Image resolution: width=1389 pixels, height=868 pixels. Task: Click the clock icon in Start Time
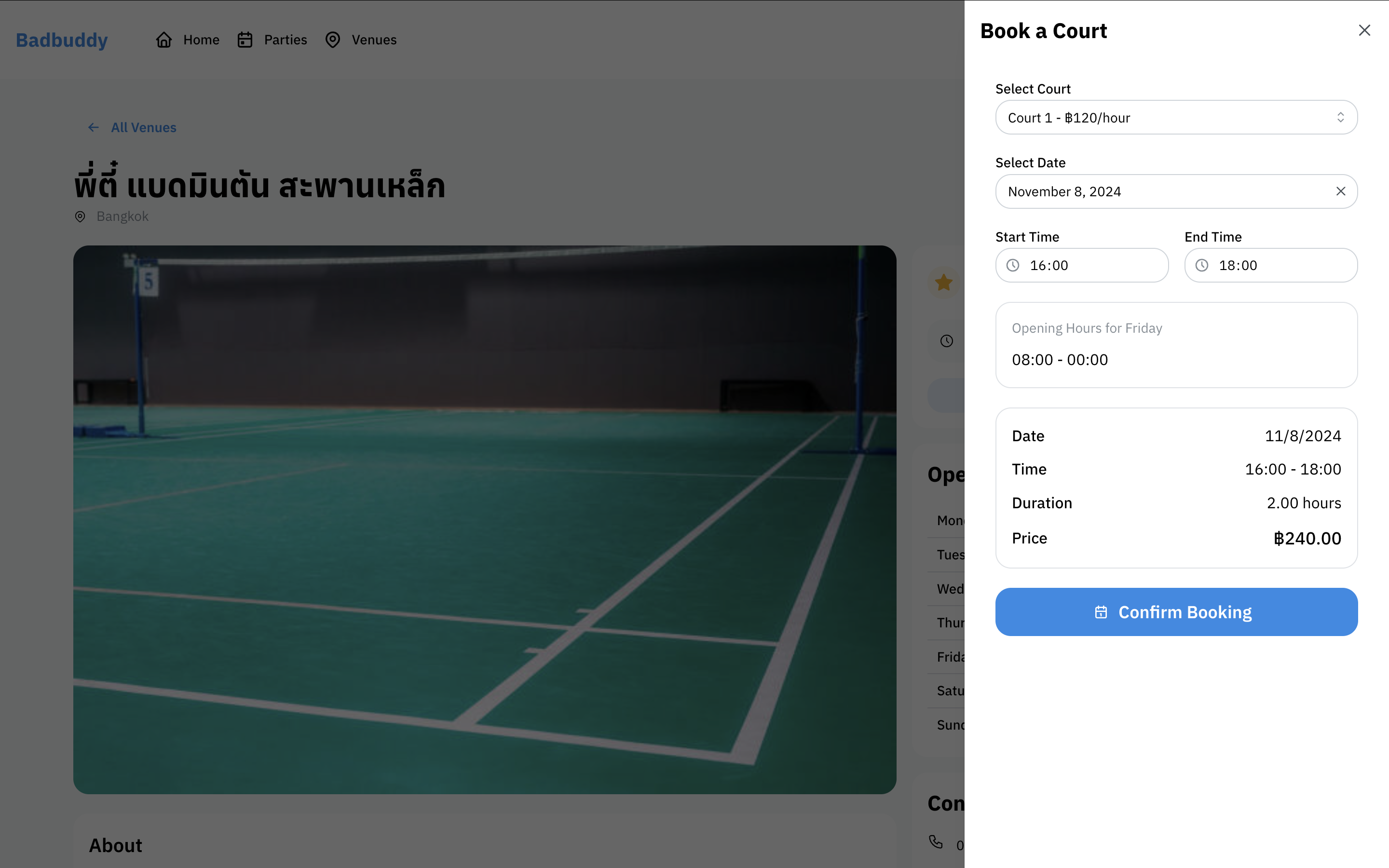(1013, 265)
